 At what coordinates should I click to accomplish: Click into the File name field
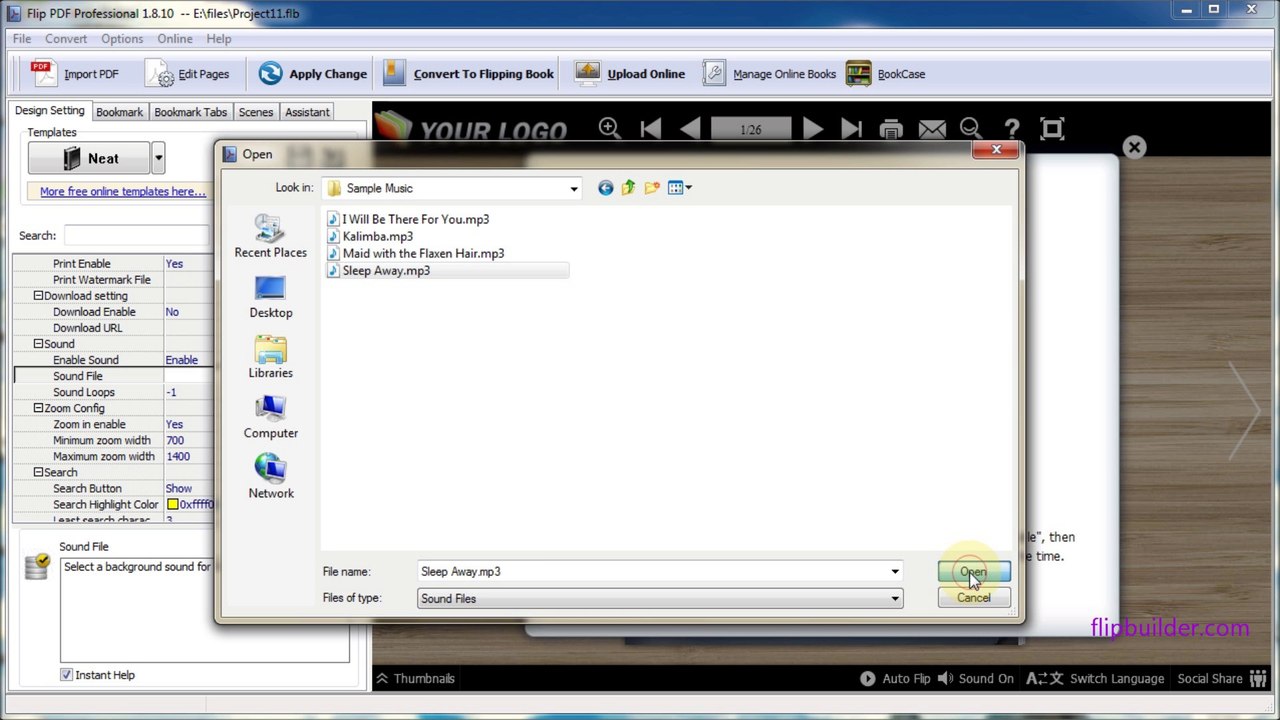coord(652,572)
